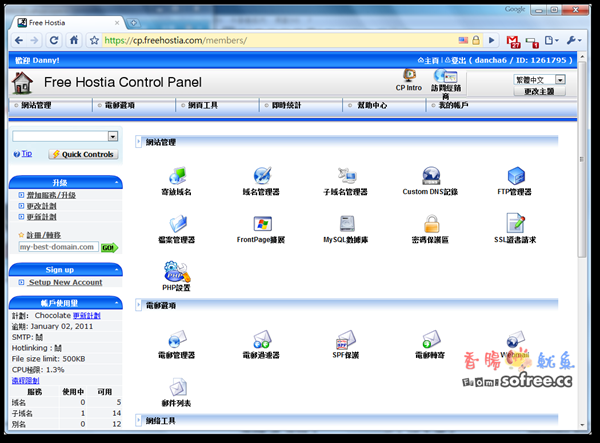This screenshot has height=443, width=600.
Task: Open the PHP設置 icon
Action: coord(176,272)
